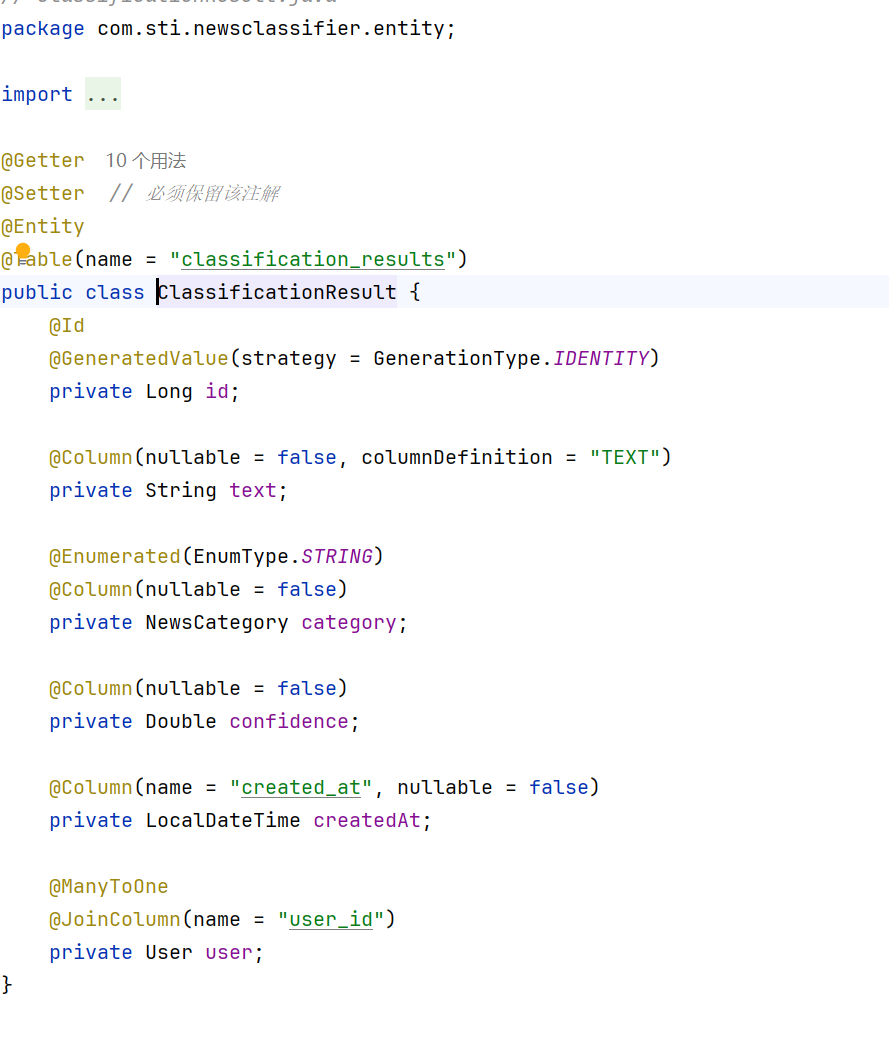Click the @Getter annotation
Image resolution: width=889 pixels, height=1050 pixels.
pyautogui.click(x=43, y=161)
